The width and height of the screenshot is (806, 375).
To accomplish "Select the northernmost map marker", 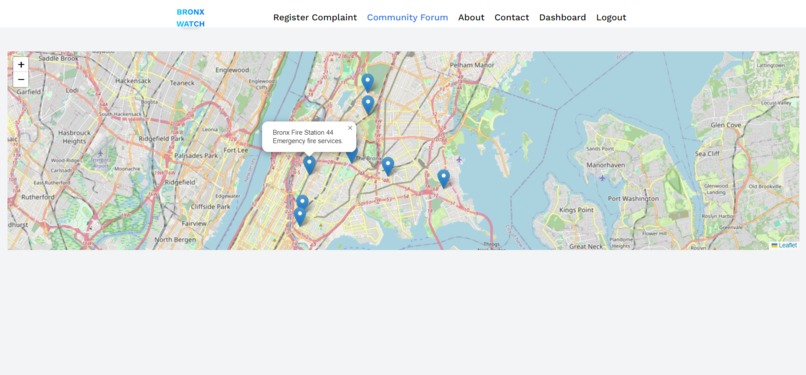I will tap(367, 83).
